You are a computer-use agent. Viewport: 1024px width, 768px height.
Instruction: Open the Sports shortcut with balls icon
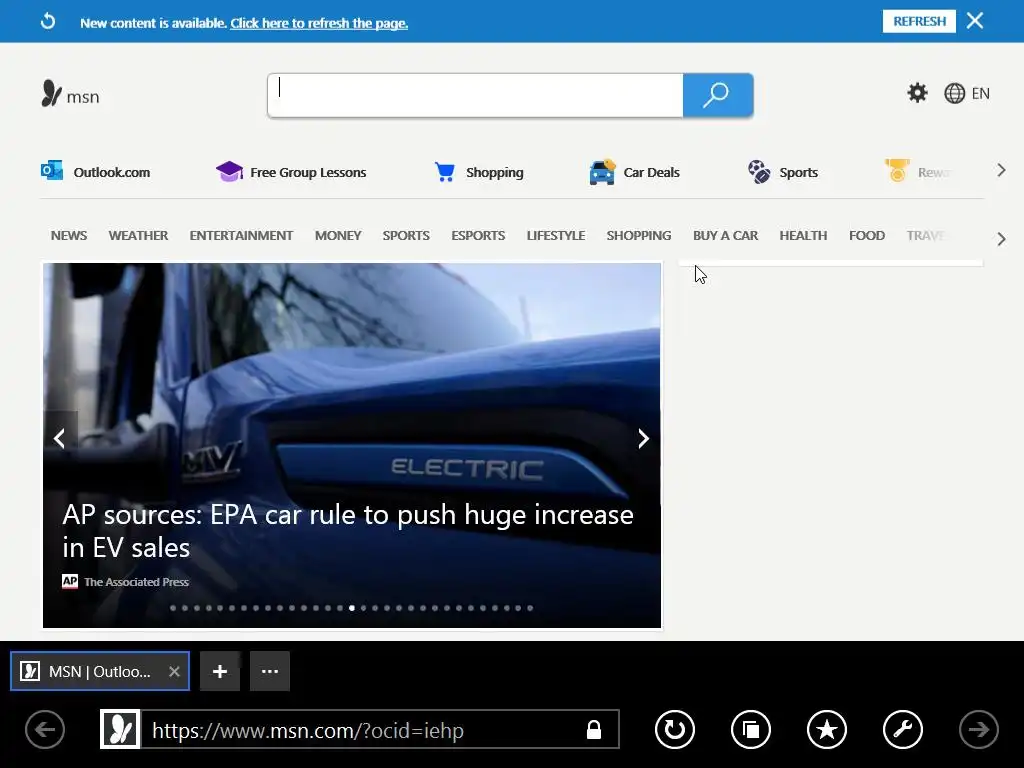point(782,172)
